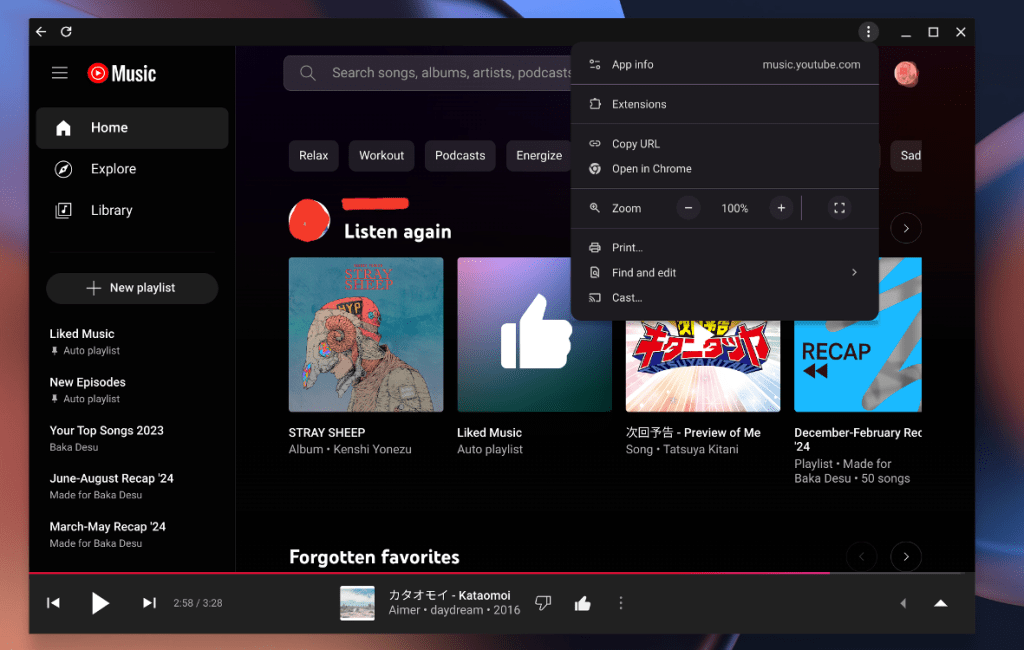This screenshot has height=650, width=1024.
Task: Open the Library section
Action: pos(132,210)
